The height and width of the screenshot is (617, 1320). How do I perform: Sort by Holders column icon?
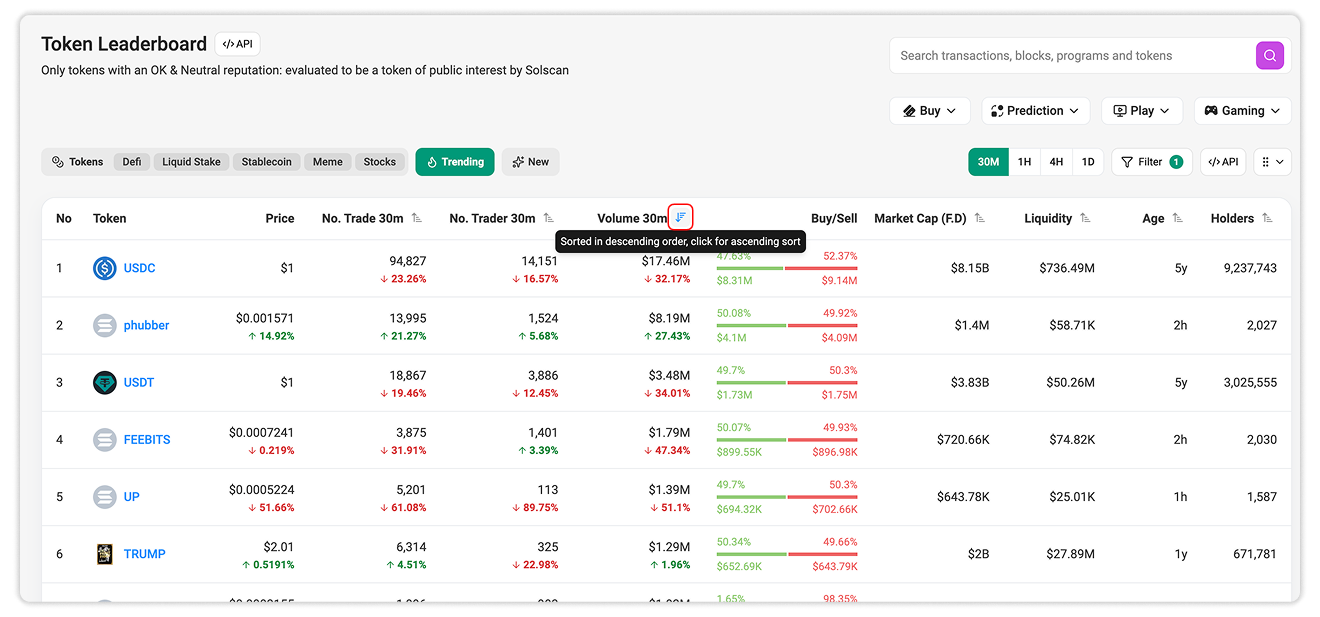click(x=1267, y=218)
